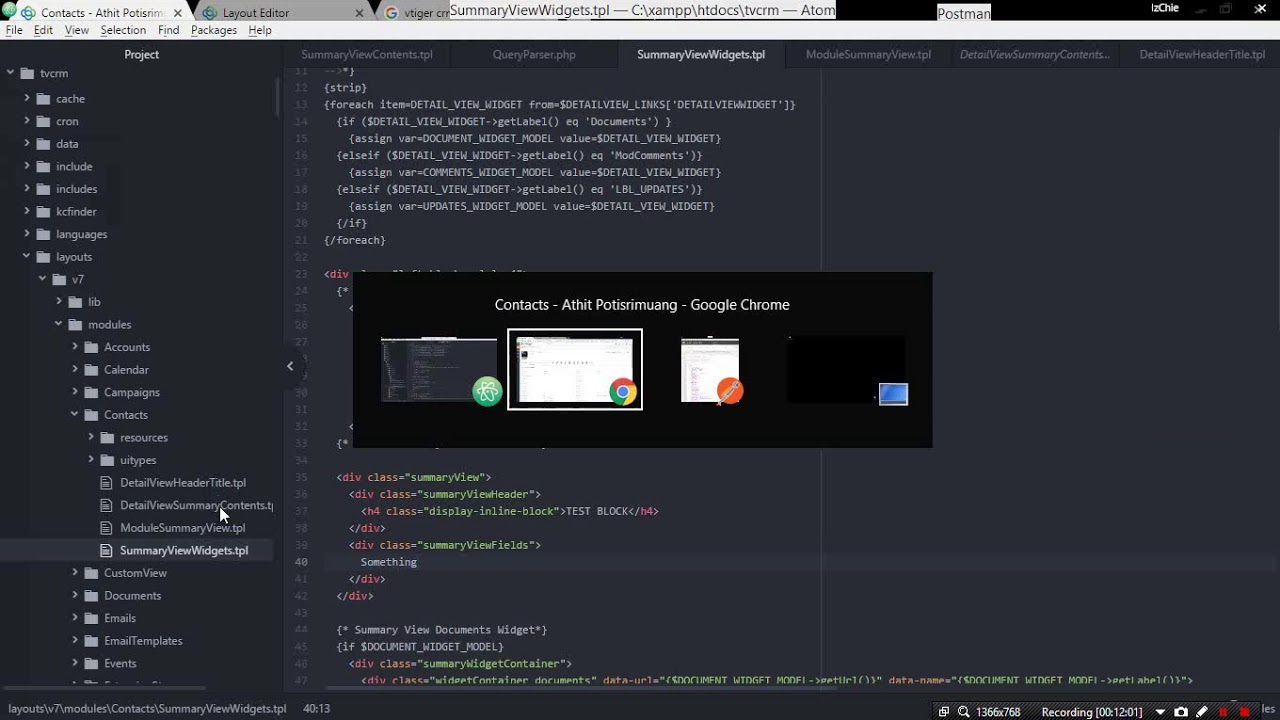Expand the Accounts folder
This screenshot has height=720, width=1280.
coord(75,347)
